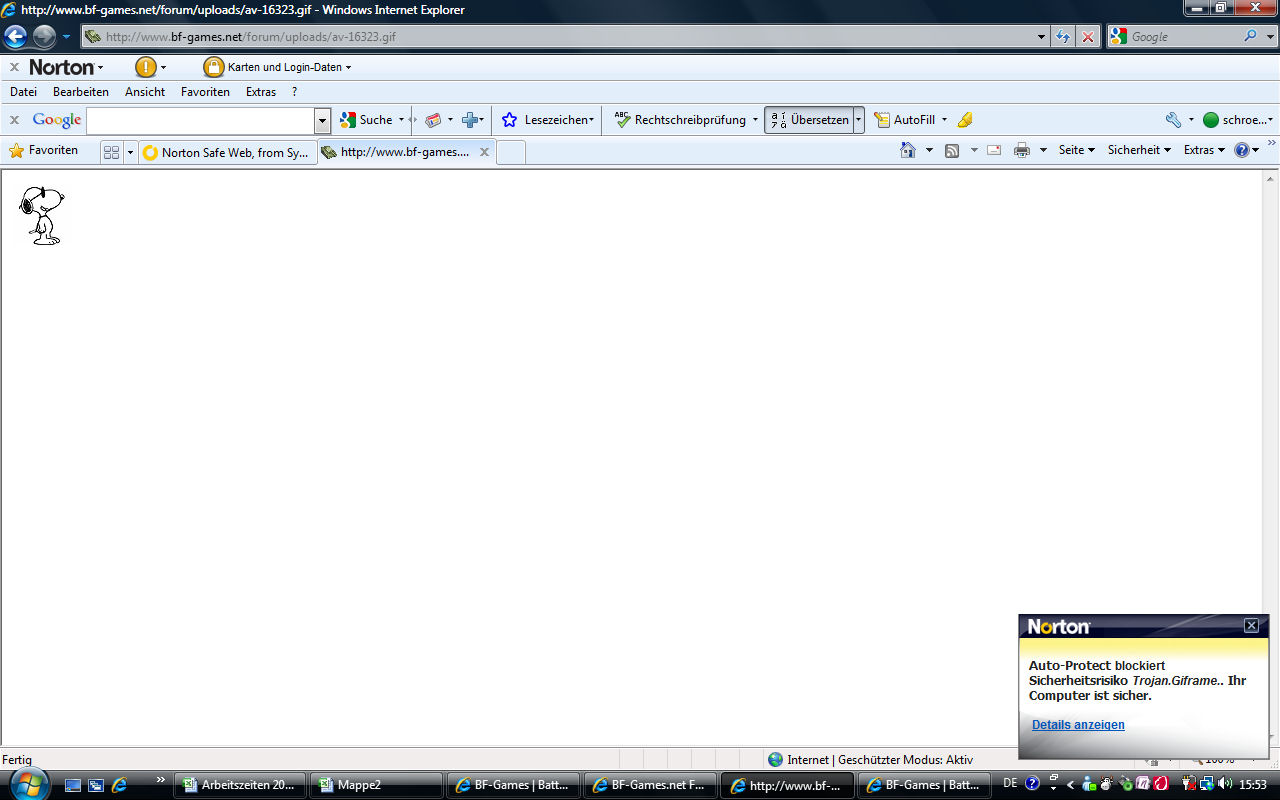
Task: Open the Norton logo dropdown menu
Action: point(66,67)
